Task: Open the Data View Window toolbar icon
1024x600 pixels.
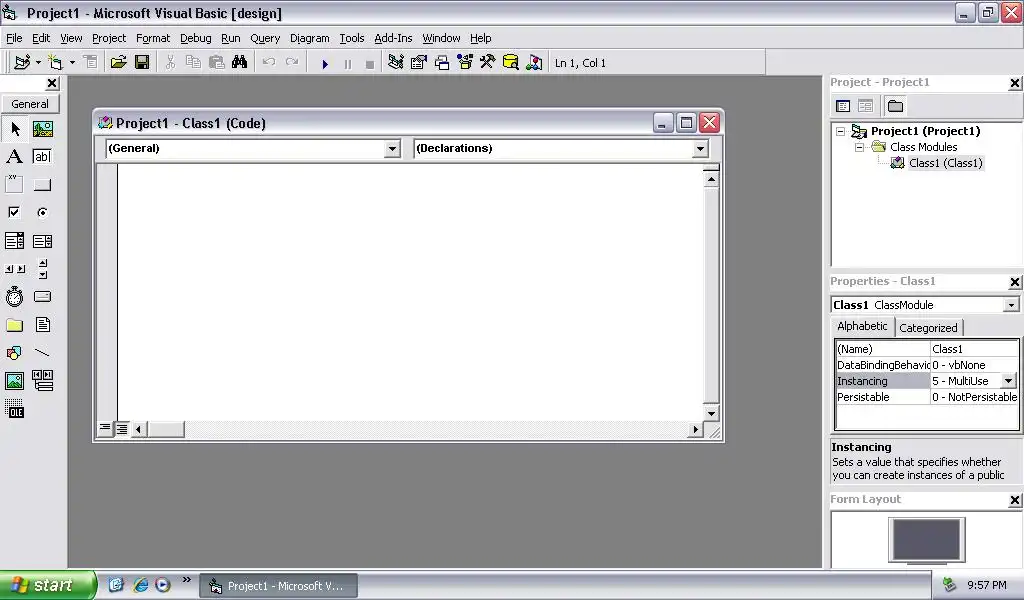Action: pyautogui.click(x=511, y=63)
